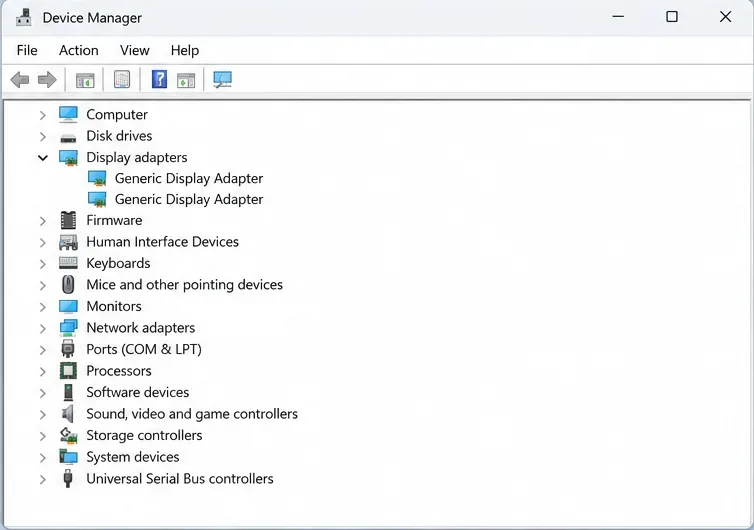754x530 pixels.
Task: Select Sound, video and game controllers label
Action: 192,414
